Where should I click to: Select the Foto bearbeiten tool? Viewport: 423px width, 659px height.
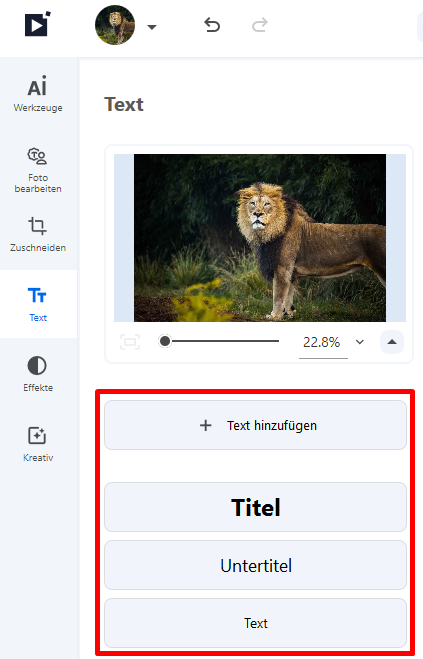(38, 170)
